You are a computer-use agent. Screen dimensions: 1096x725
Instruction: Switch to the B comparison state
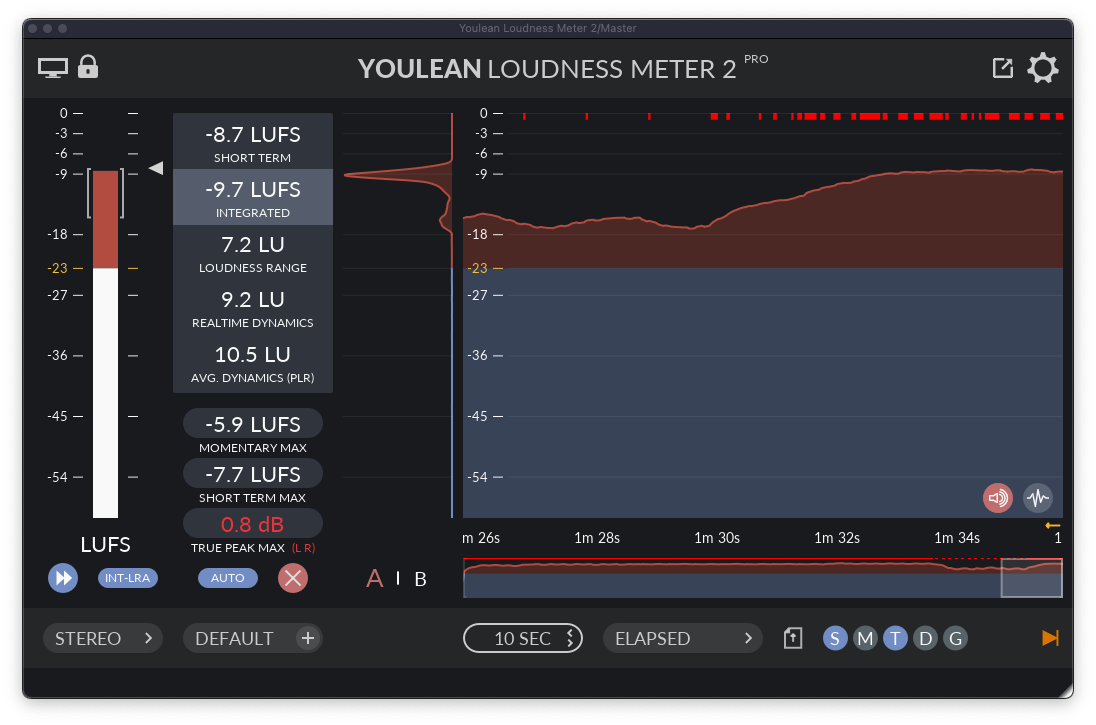point(420,579)
